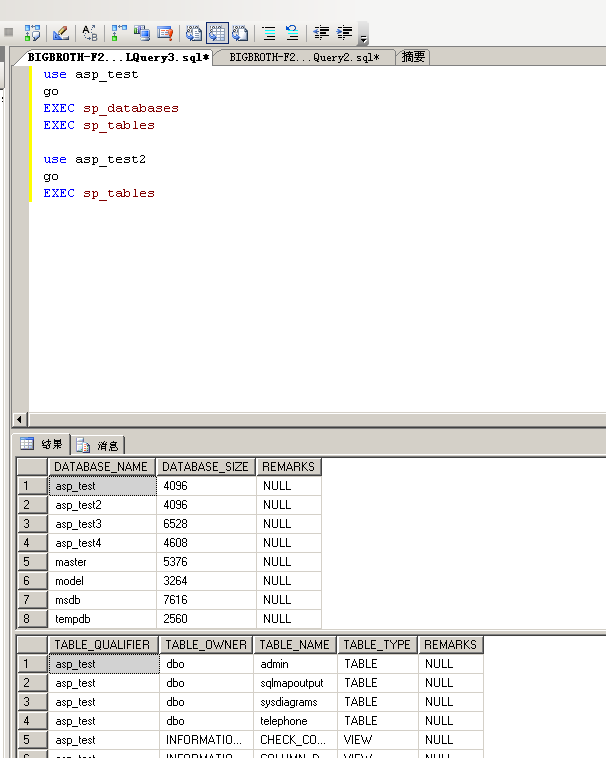Click the DATABASE_SIZE column header
Screen dimensions: 606x758
click(x=205, y=466)
